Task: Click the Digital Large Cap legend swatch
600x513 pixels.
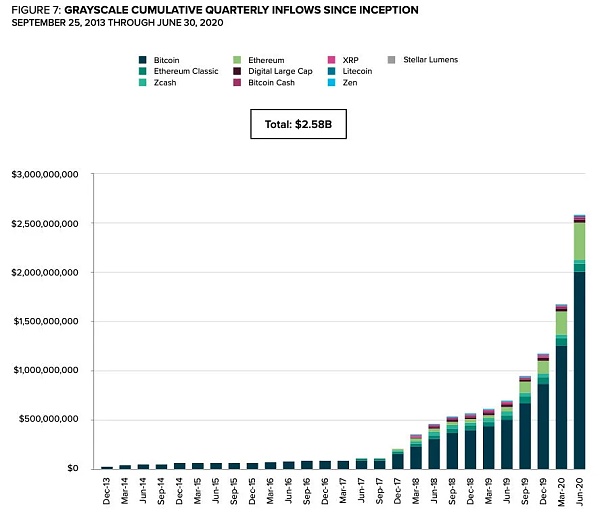Action: [237, 71]
